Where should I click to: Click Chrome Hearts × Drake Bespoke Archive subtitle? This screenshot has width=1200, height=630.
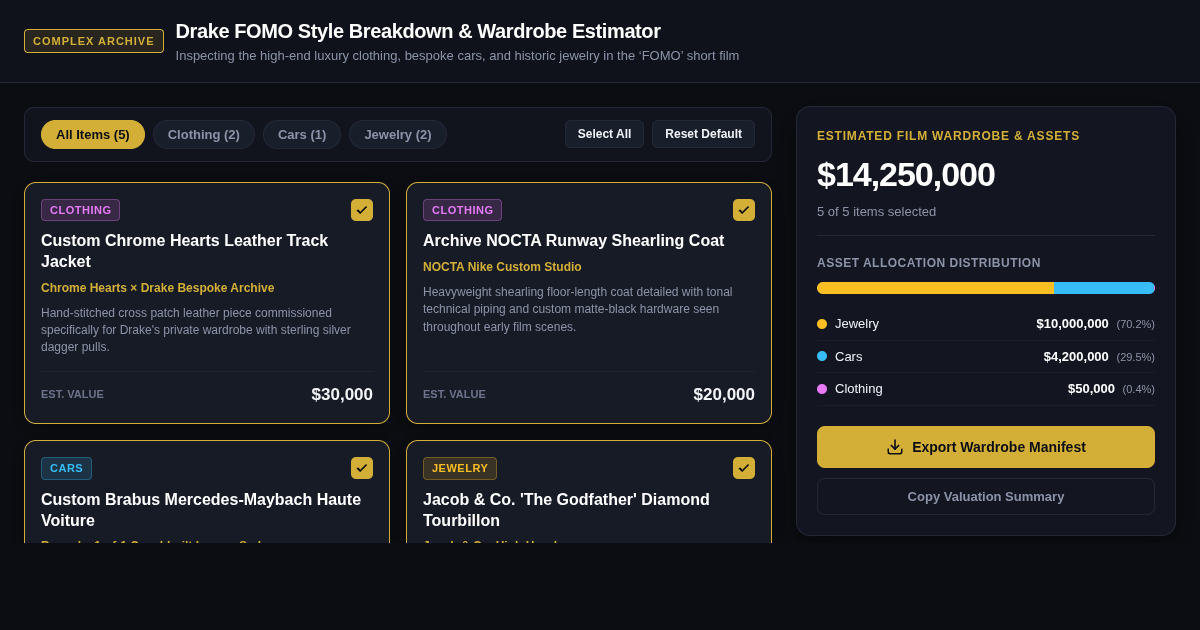pos(158,288)
